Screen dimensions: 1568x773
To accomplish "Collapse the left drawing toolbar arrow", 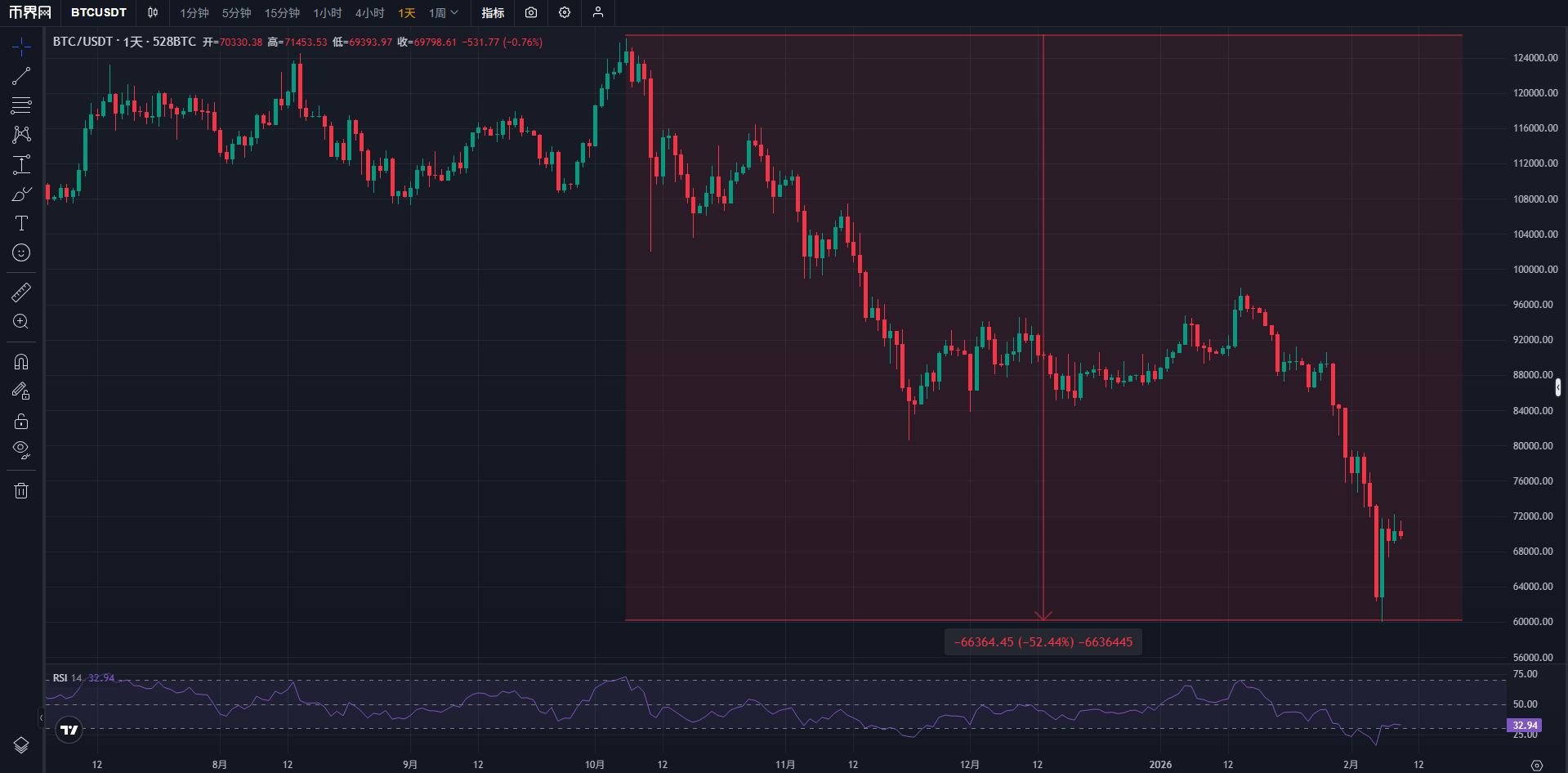I will [41, 718].
